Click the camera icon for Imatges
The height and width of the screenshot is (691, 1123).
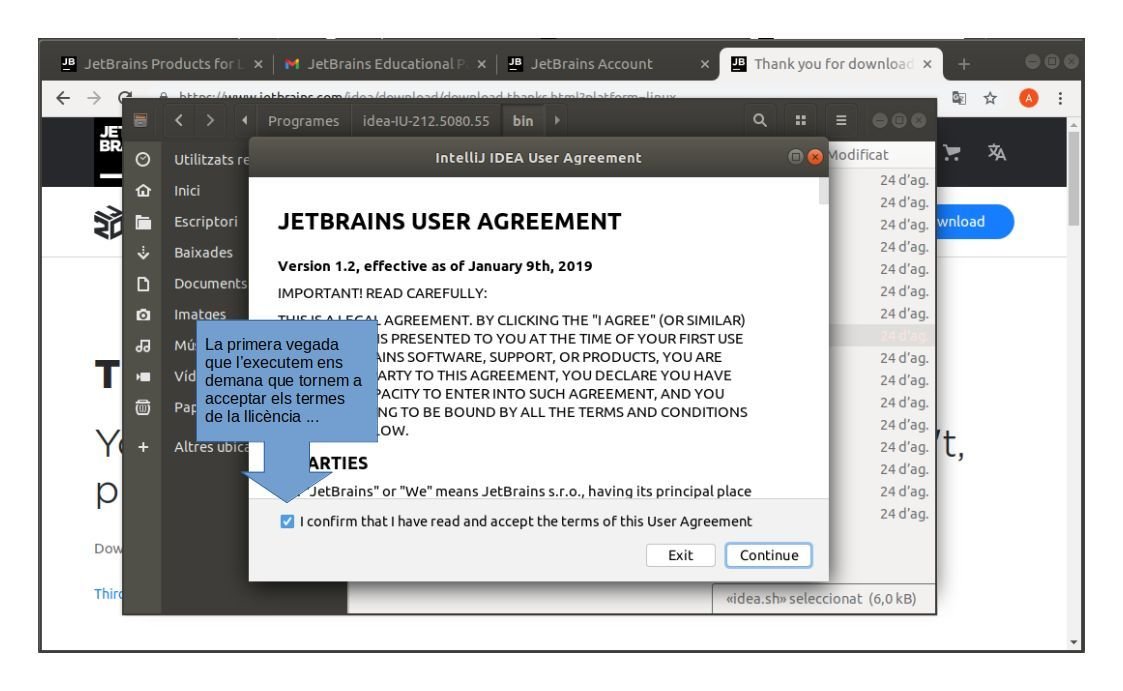(143, 314)
